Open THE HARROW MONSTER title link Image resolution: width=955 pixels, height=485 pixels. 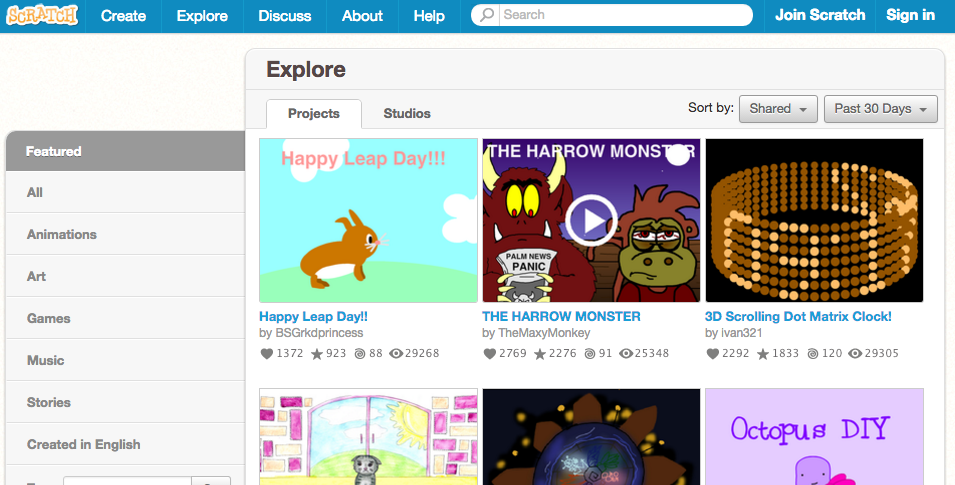561,317
